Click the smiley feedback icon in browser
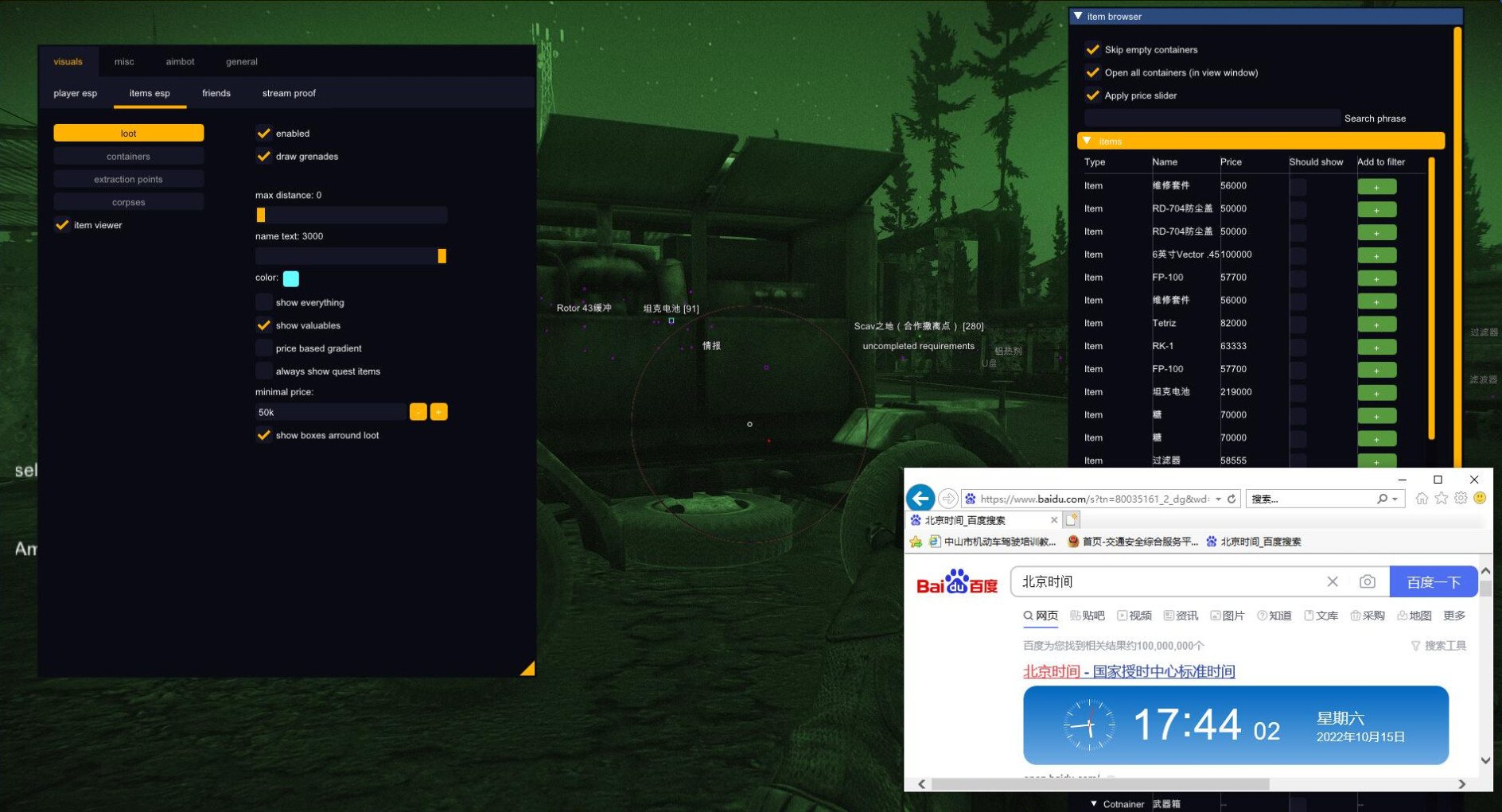The width and height of the screenshot is (1502, 812). pyautogui.click(x=1480, y=499)
